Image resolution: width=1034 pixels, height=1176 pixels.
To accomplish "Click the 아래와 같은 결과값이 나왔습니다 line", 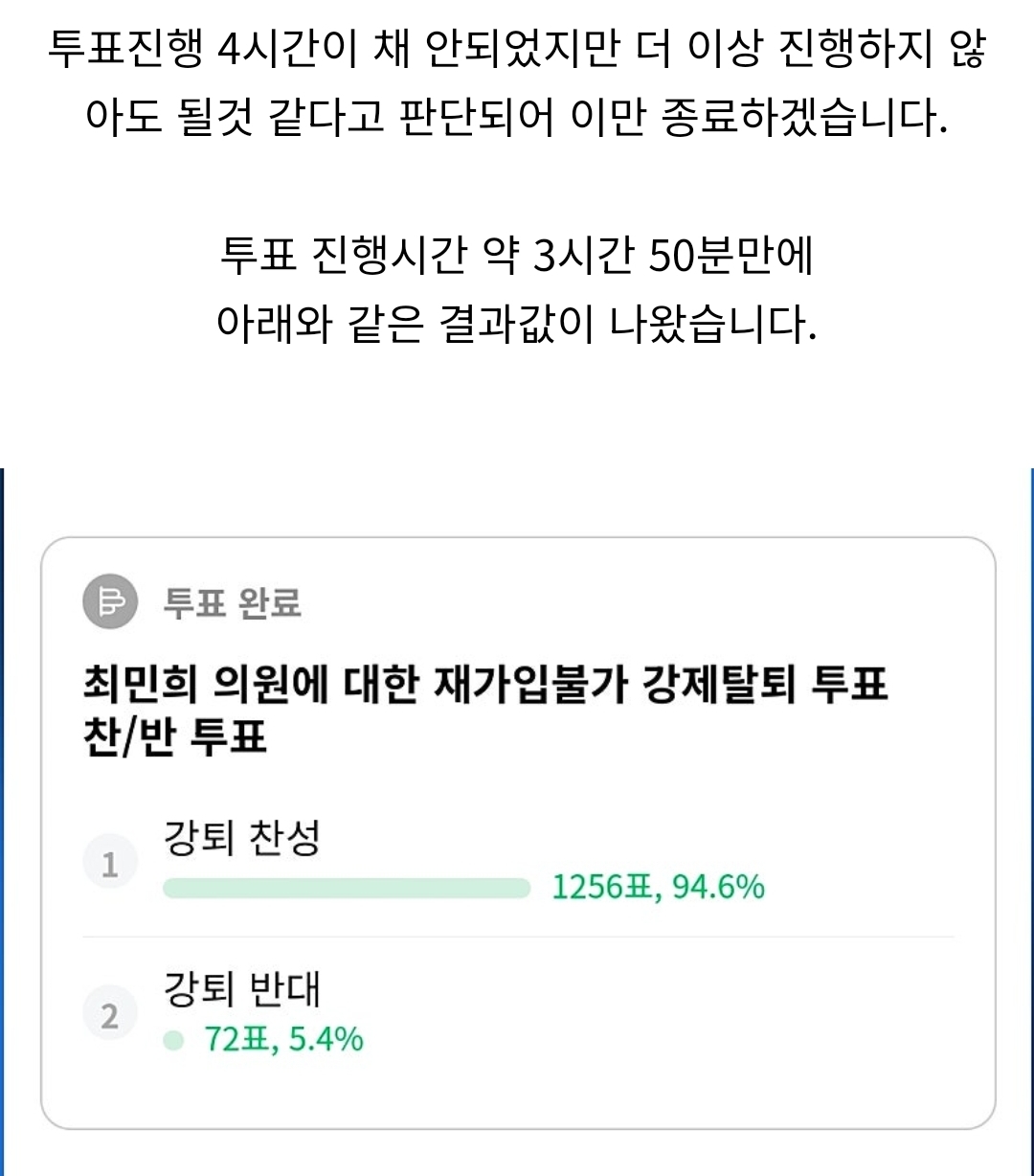I will pos(517,325).
